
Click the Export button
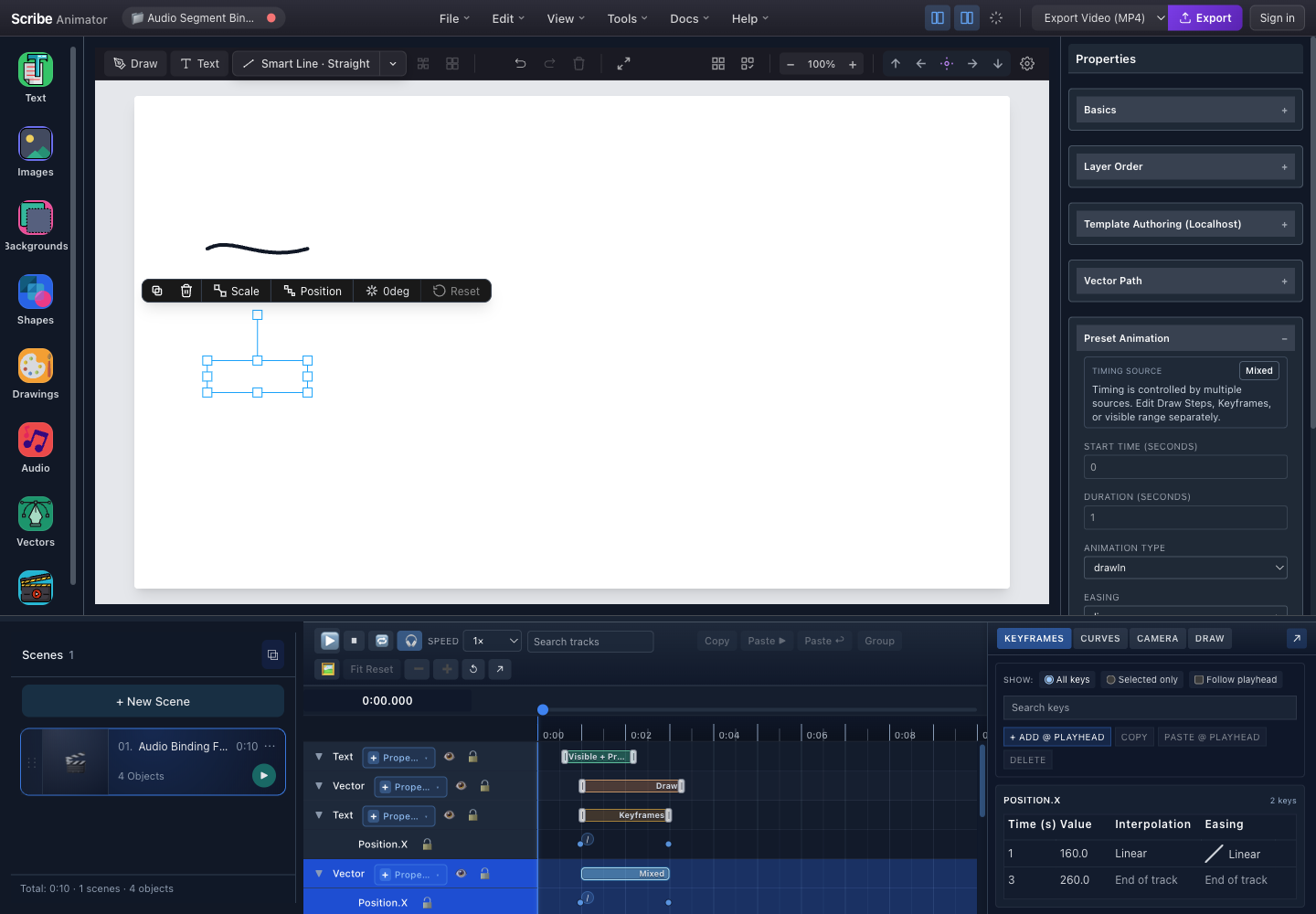1205,17
